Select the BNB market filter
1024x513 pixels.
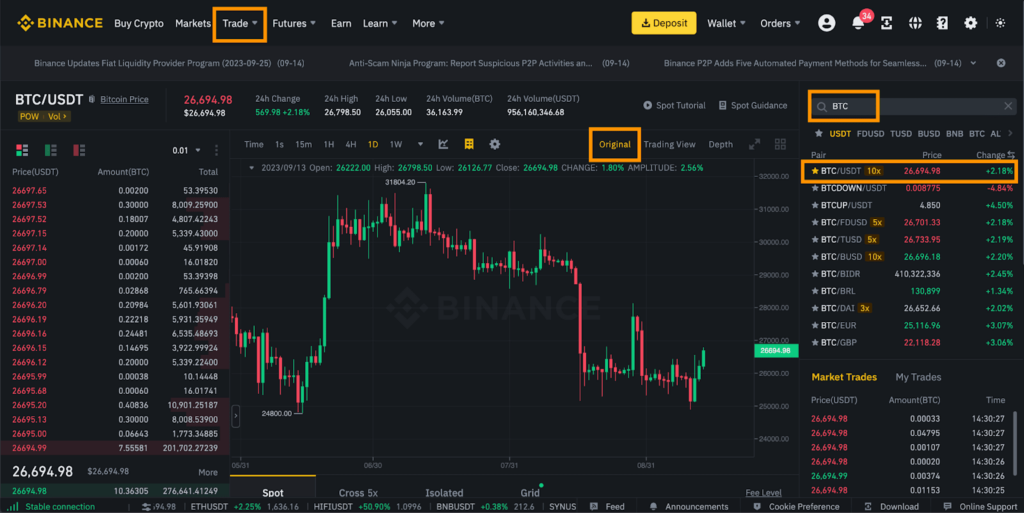click(x=954, y=134)
